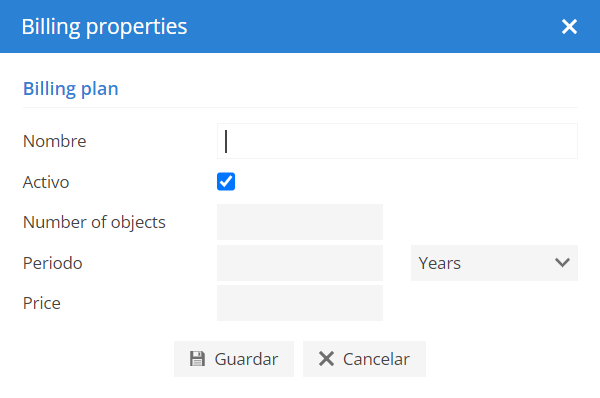600x398 pixels.
Task: Click into the Price input field
Action: pyautogui.click(x=300, y=303)
